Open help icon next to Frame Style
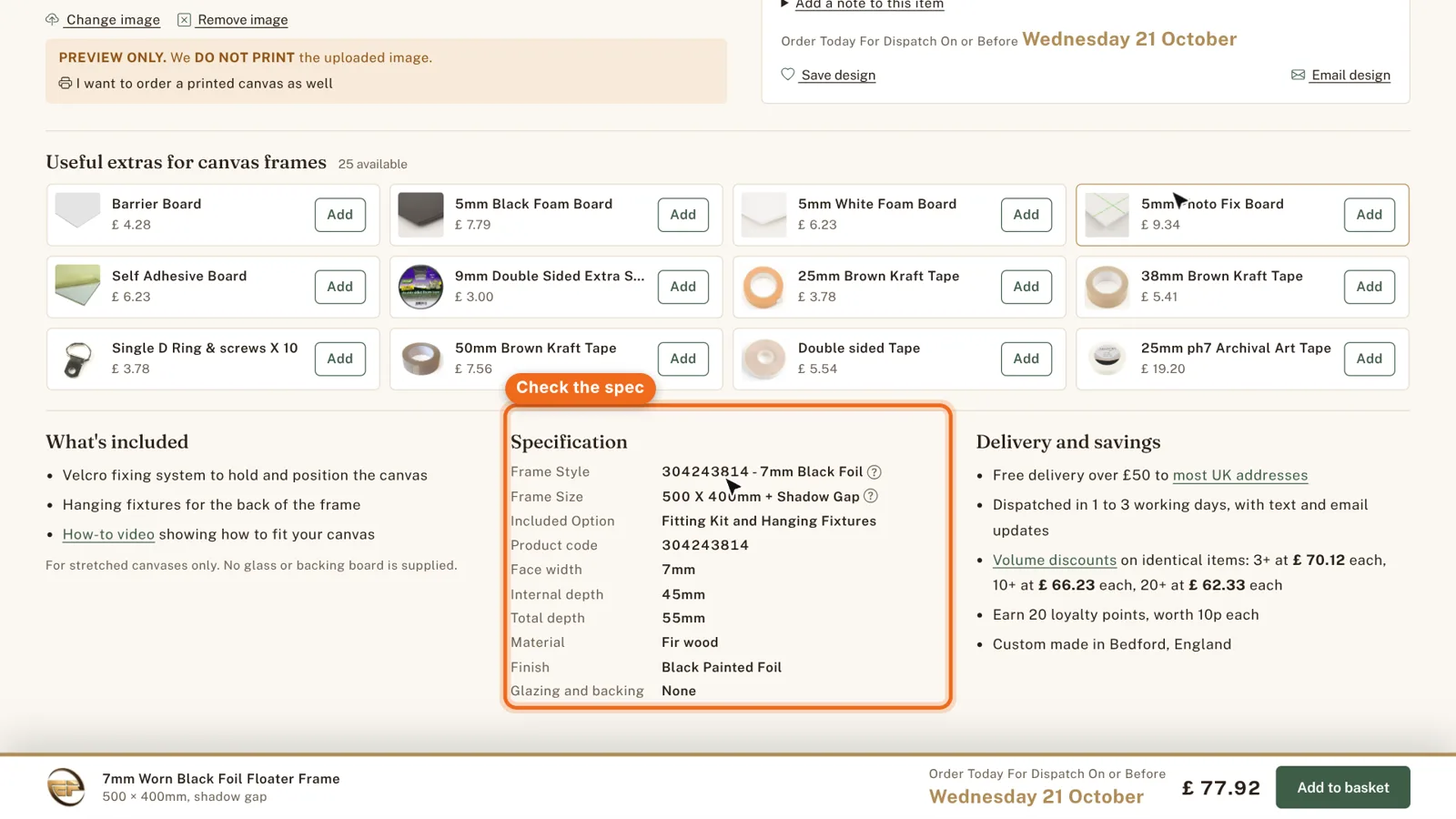This screenshot has width=1456, height=819. point(875,471)
